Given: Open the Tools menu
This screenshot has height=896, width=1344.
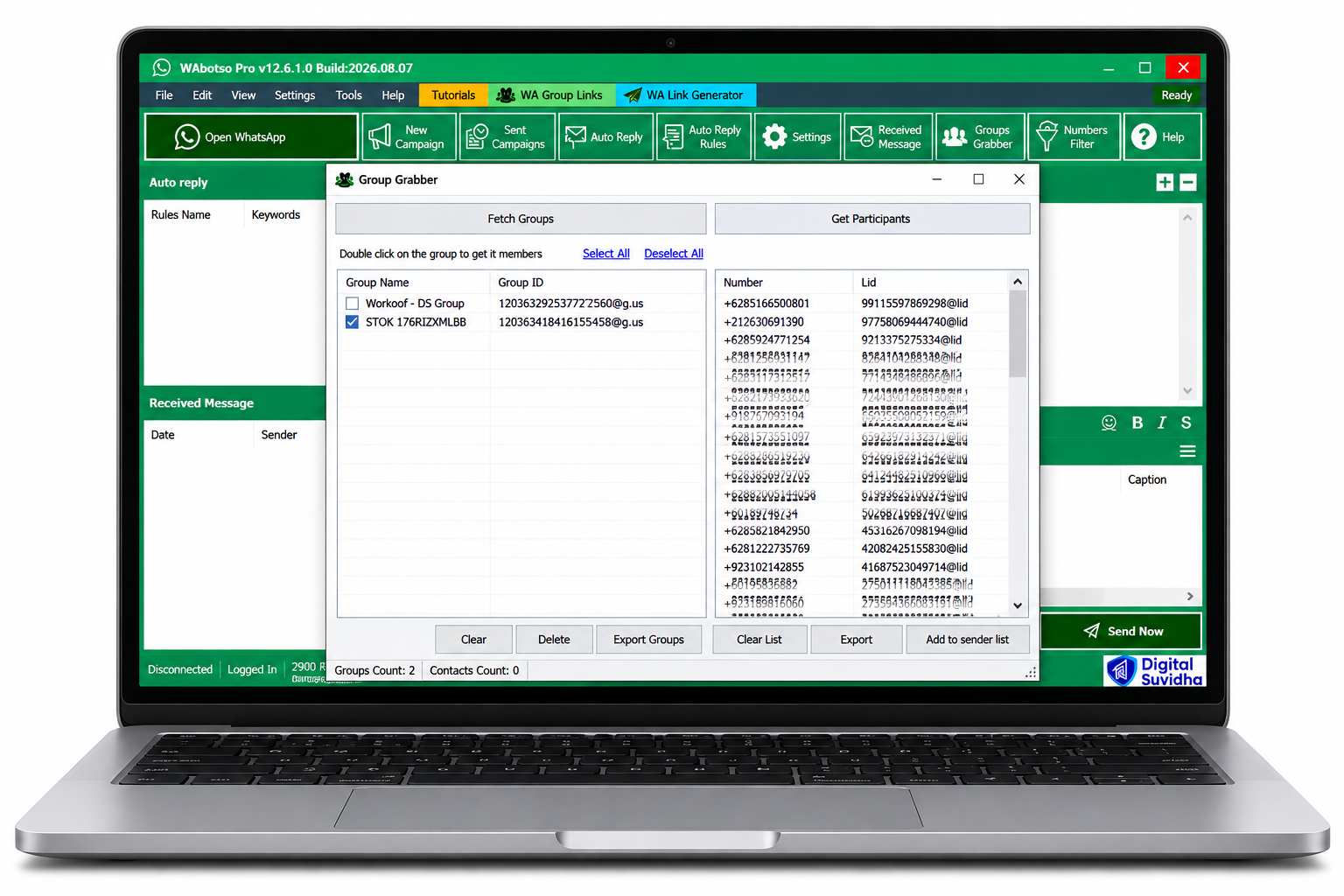Looking at the screenshot, I should click(348, 94).
